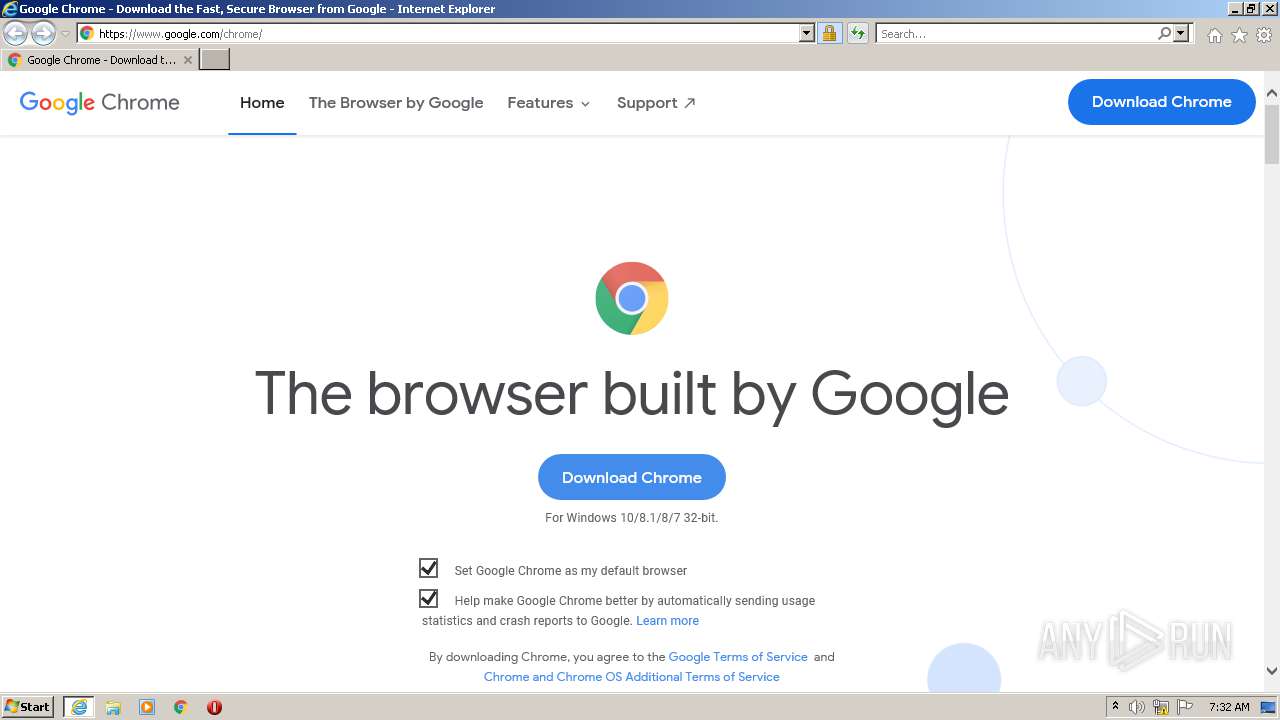The height and width of the screenshot is (720, 1280).
Task: Click the Windows Start button
Action: tap(28, 707)
